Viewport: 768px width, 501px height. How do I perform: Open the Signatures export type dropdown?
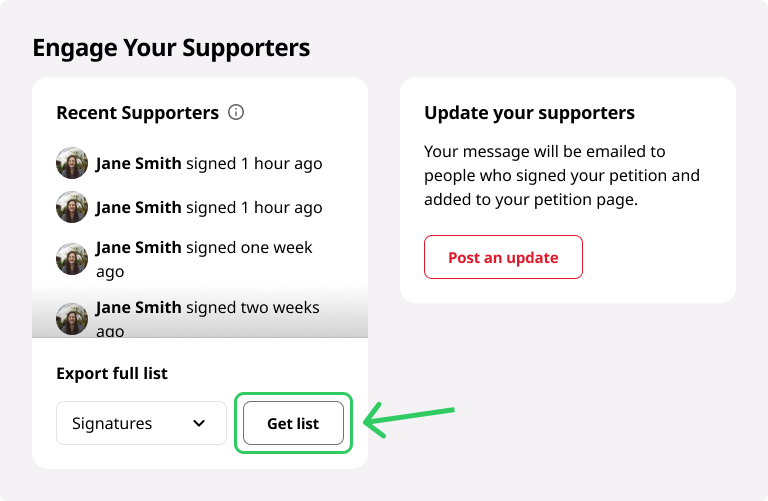pos(142,423)
